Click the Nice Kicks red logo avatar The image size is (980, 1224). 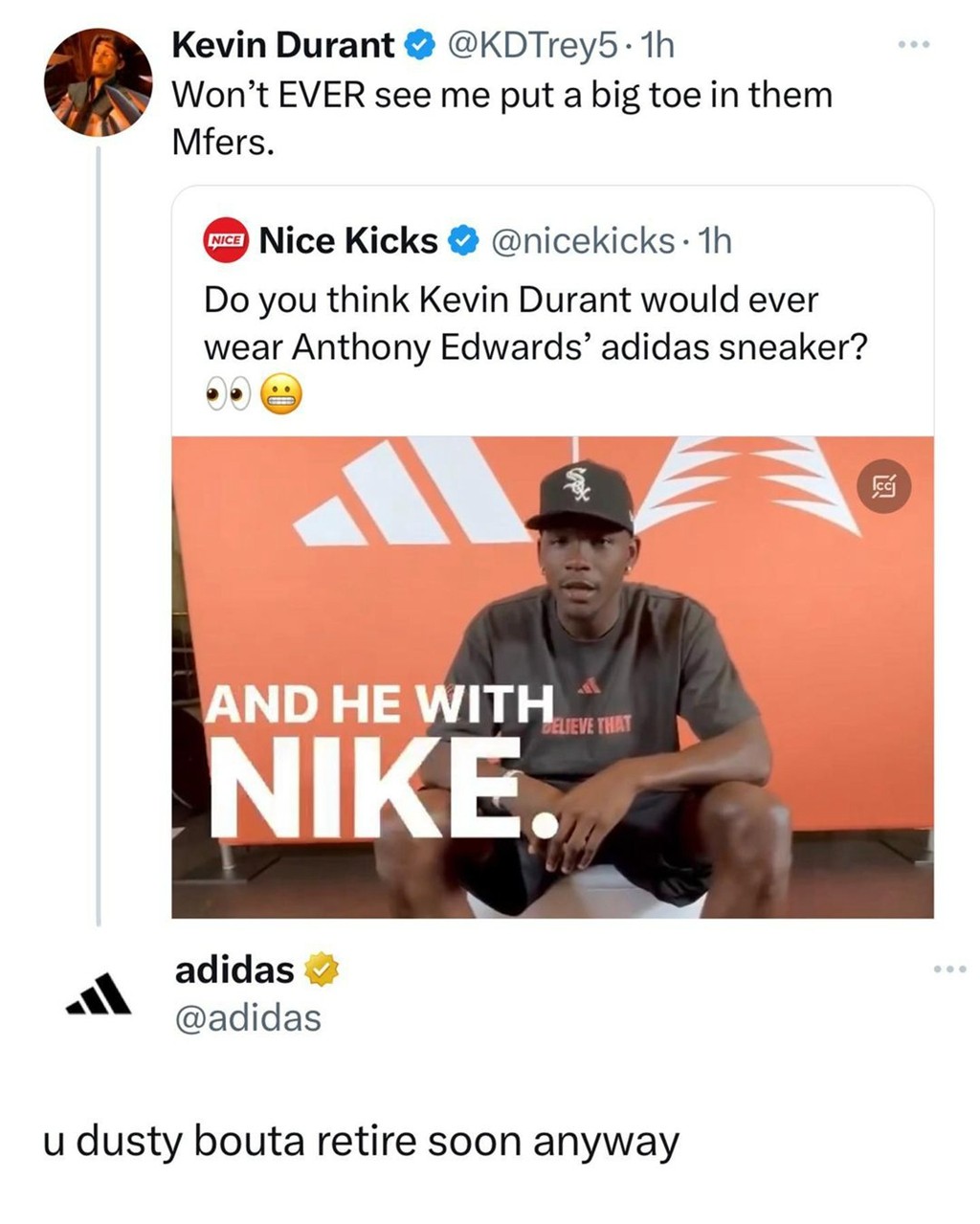pos(227,240)
